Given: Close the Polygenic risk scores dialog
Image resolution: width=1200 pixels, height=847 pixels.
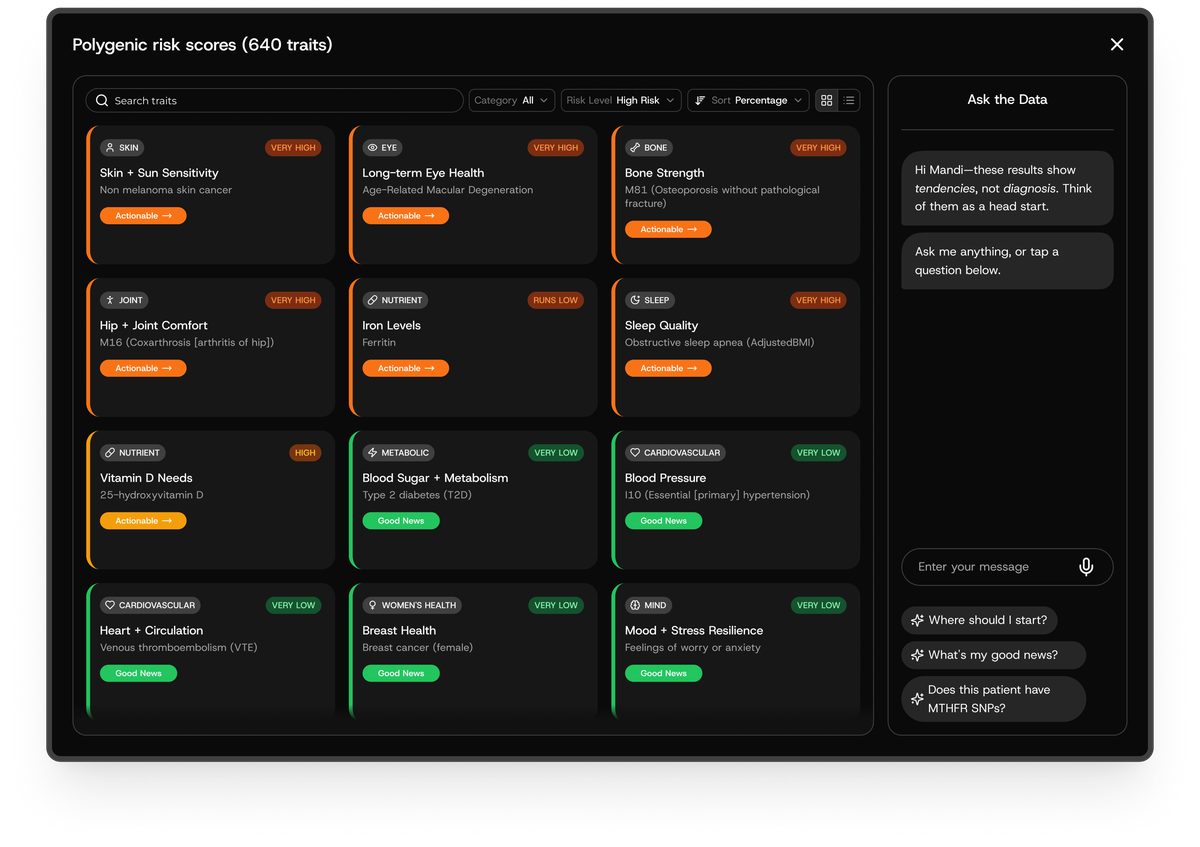Looking at the screenshot, I should (1117, 44).
